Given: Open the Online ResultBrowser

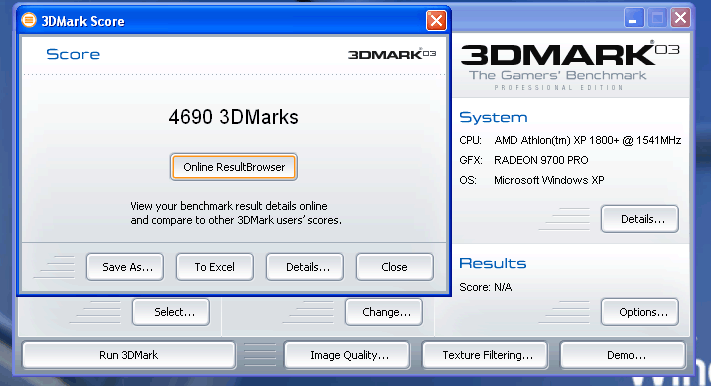Looking at the screenshot, I should (x=234, y=167).
